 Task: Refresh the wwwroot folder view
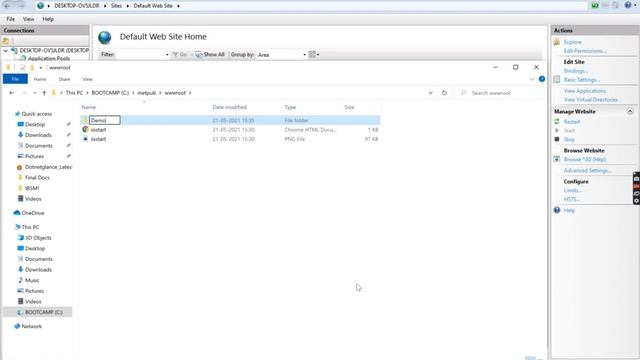coord(444,93)
